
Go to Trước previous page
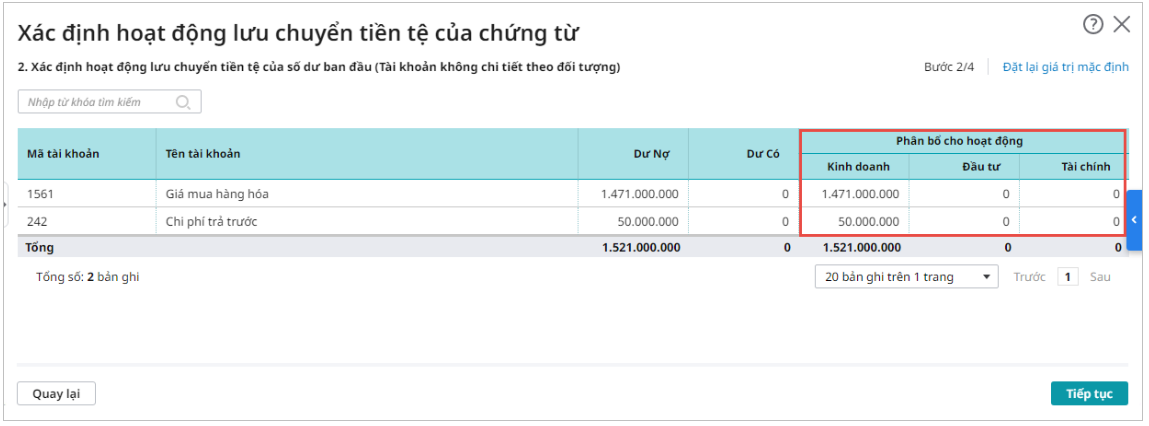[x=1029, y=277]
